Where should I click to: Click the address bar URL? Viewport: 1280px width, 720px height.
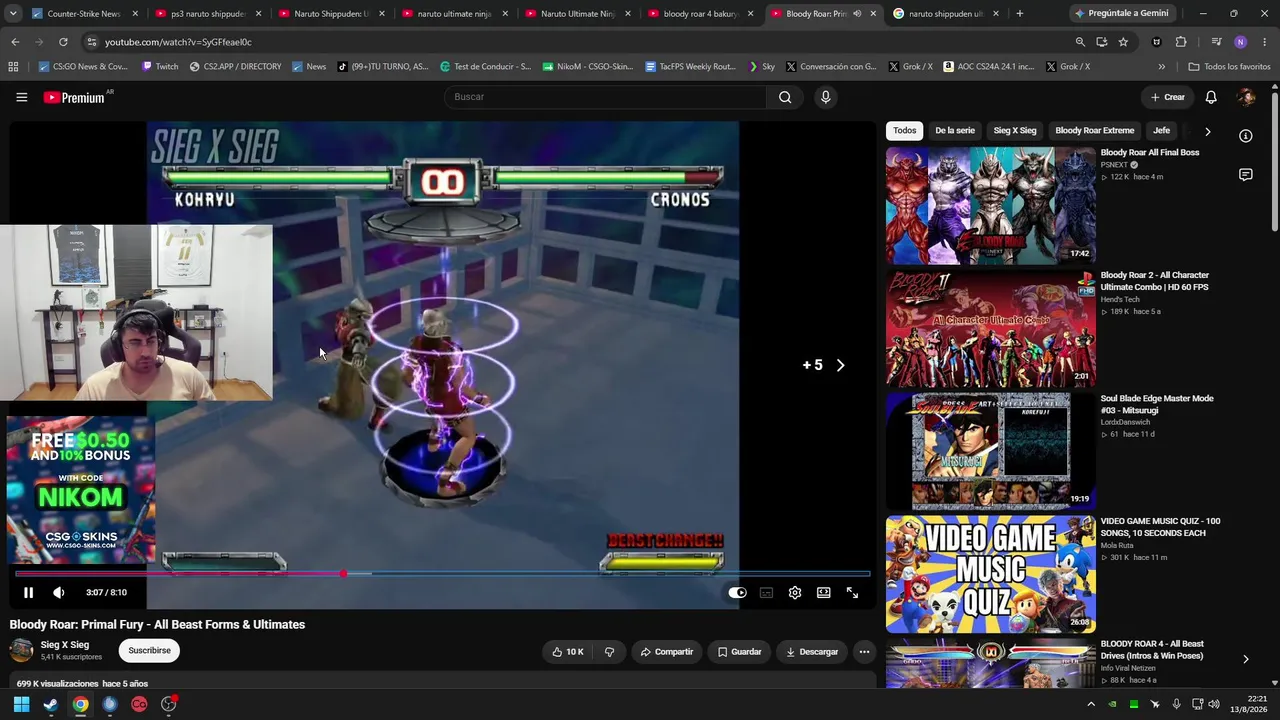(x=178, y=42)
